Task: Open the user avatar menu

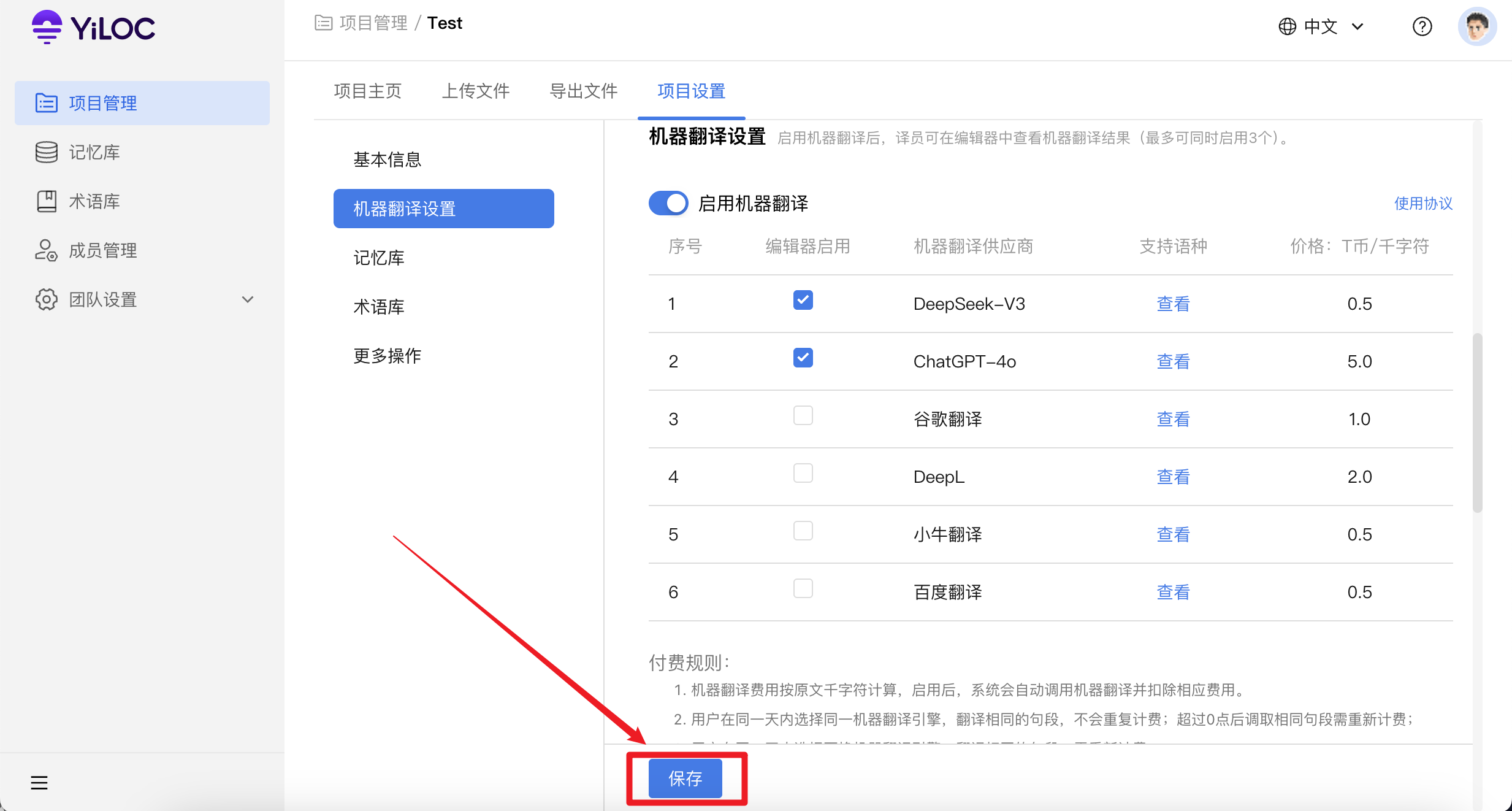Action: (x=1477, y=26)
